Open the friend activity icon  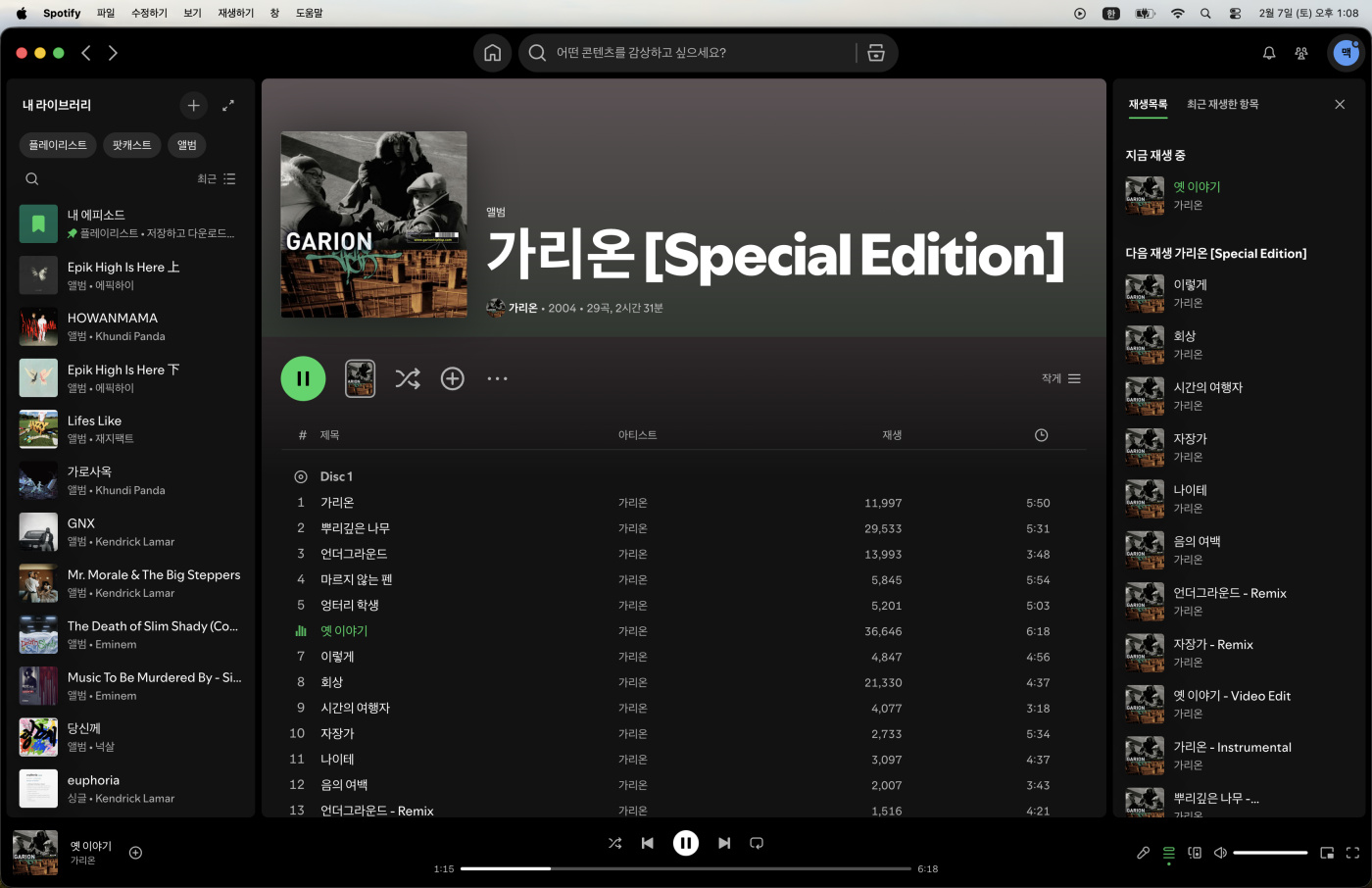[1301, 53]
